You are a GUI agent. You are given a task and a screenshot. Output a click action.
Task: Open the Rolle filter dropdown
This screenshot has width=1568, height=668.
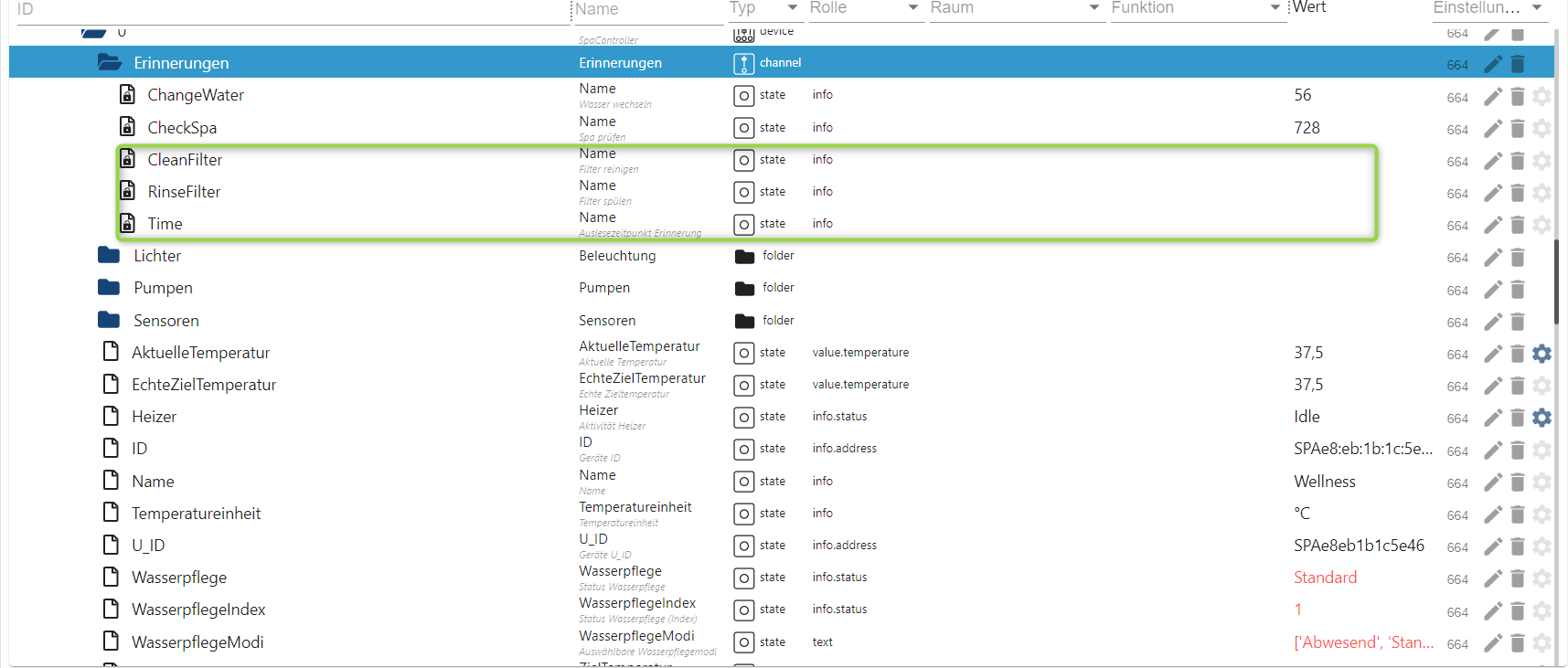[912, 8]
